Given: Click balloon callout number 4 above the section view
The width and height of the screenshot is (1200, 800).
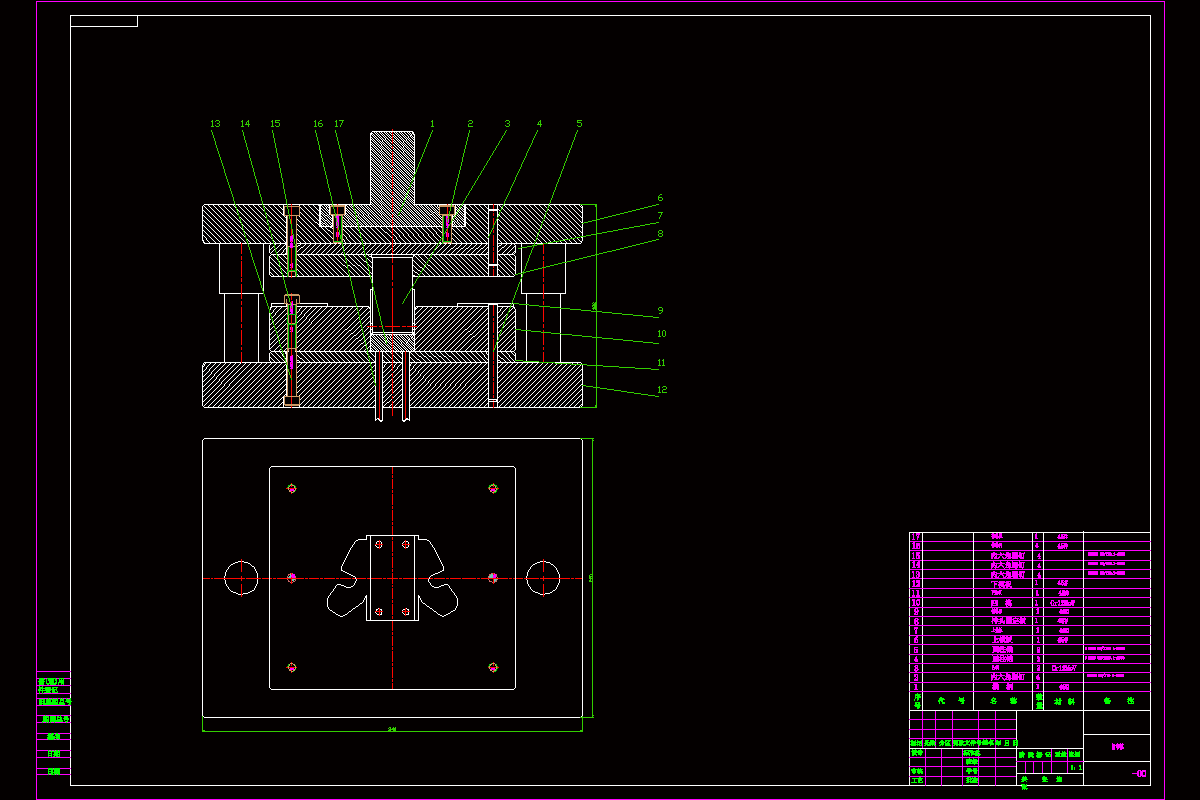Looking at the screenshot, I should pos(539,124).
